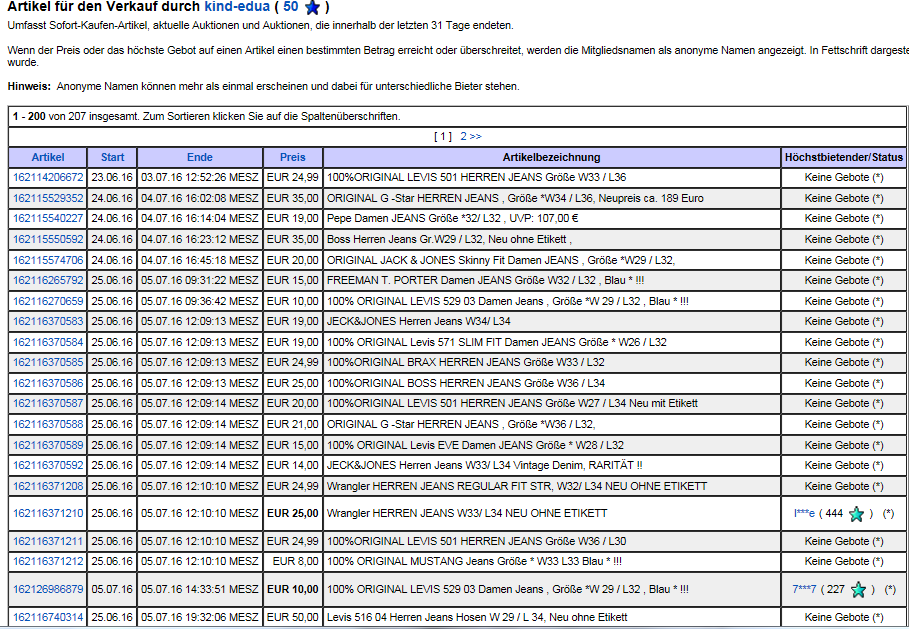The width and height of the screenshot is (909, 629).
Task: Open item 162114206672
Action: tap(48, 177)
